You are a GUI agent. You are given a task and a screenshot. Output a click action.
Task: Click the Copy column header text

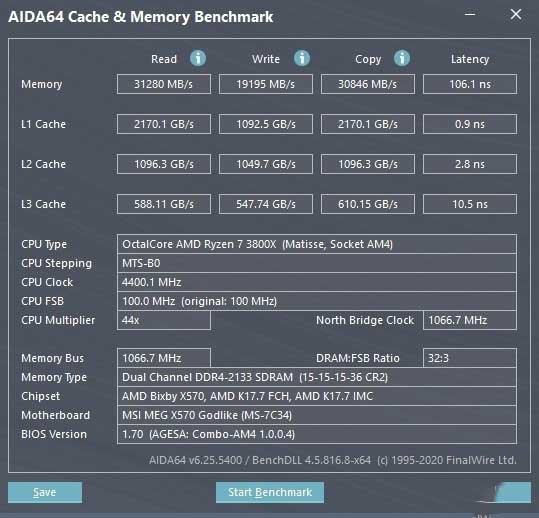pyautogui.click(x=368, y=59)
